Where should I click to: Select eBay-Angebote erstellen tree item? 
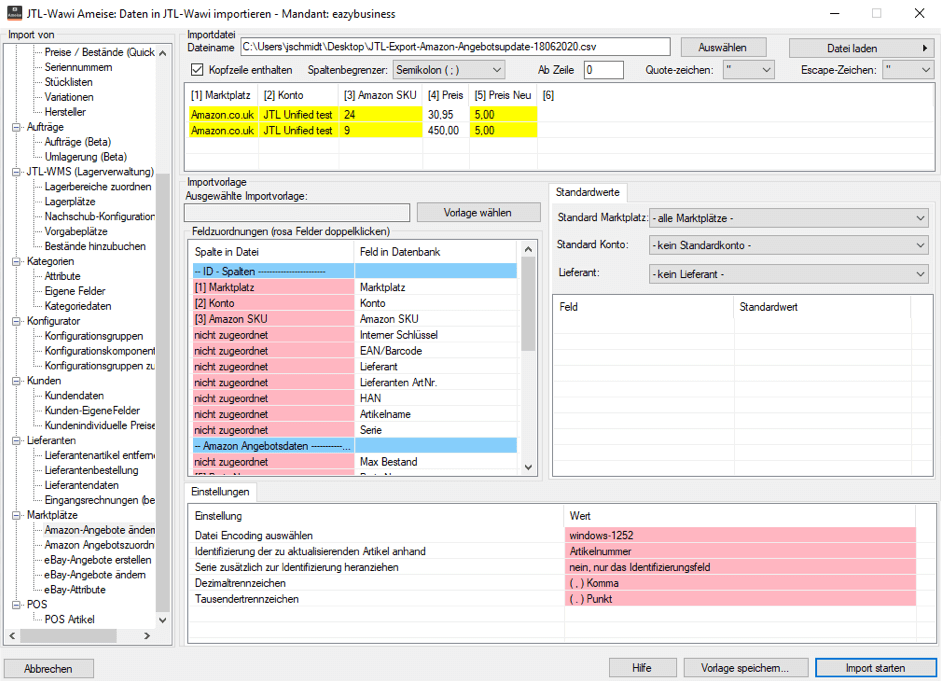(98, 560)
